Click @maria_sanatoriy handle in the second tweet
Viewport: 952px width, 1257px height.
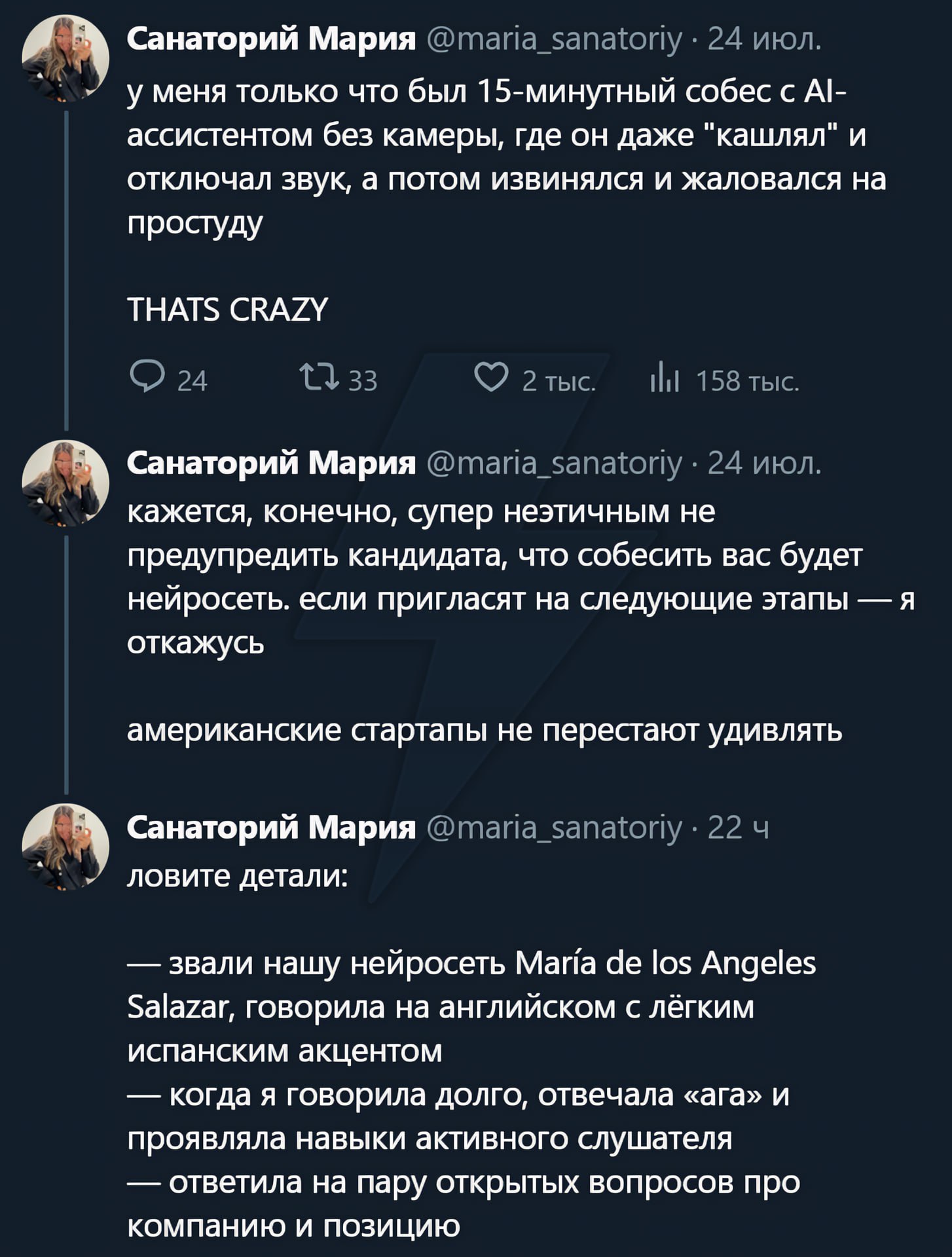(555, 464)
